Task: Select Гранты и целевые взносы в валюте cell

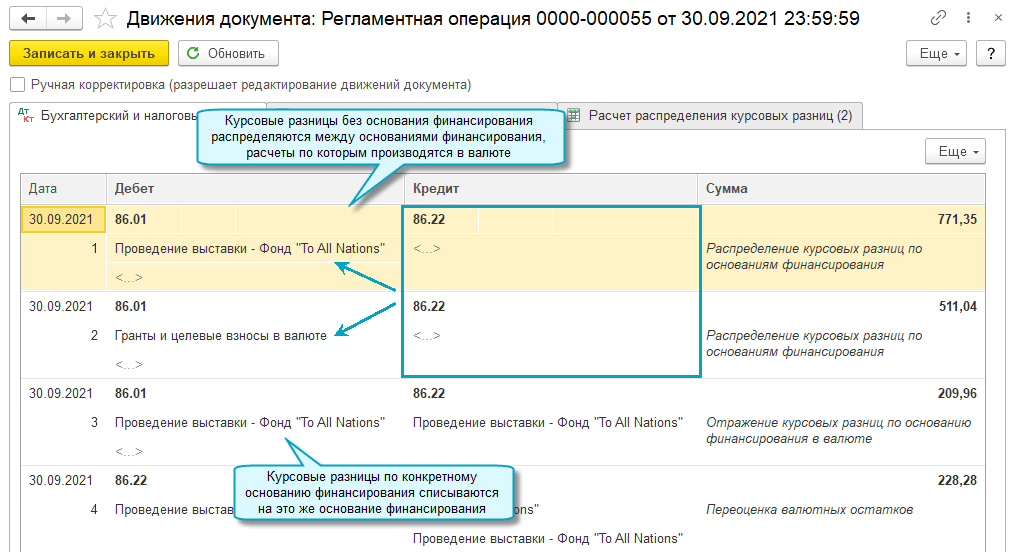Action: pyautogui.click(x=221, y=336)
